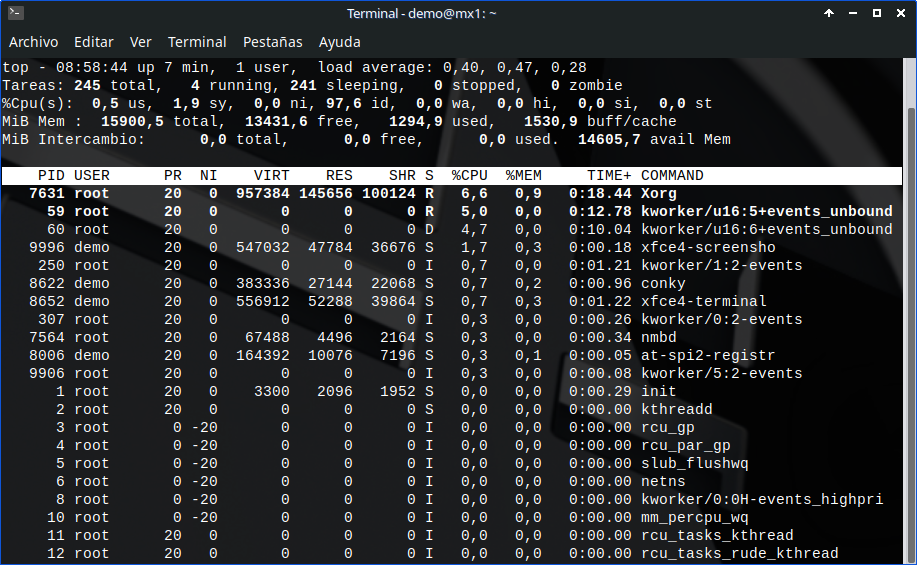Click the SHR column header
This screenshot has width=917, height=565.
(402, 175)
